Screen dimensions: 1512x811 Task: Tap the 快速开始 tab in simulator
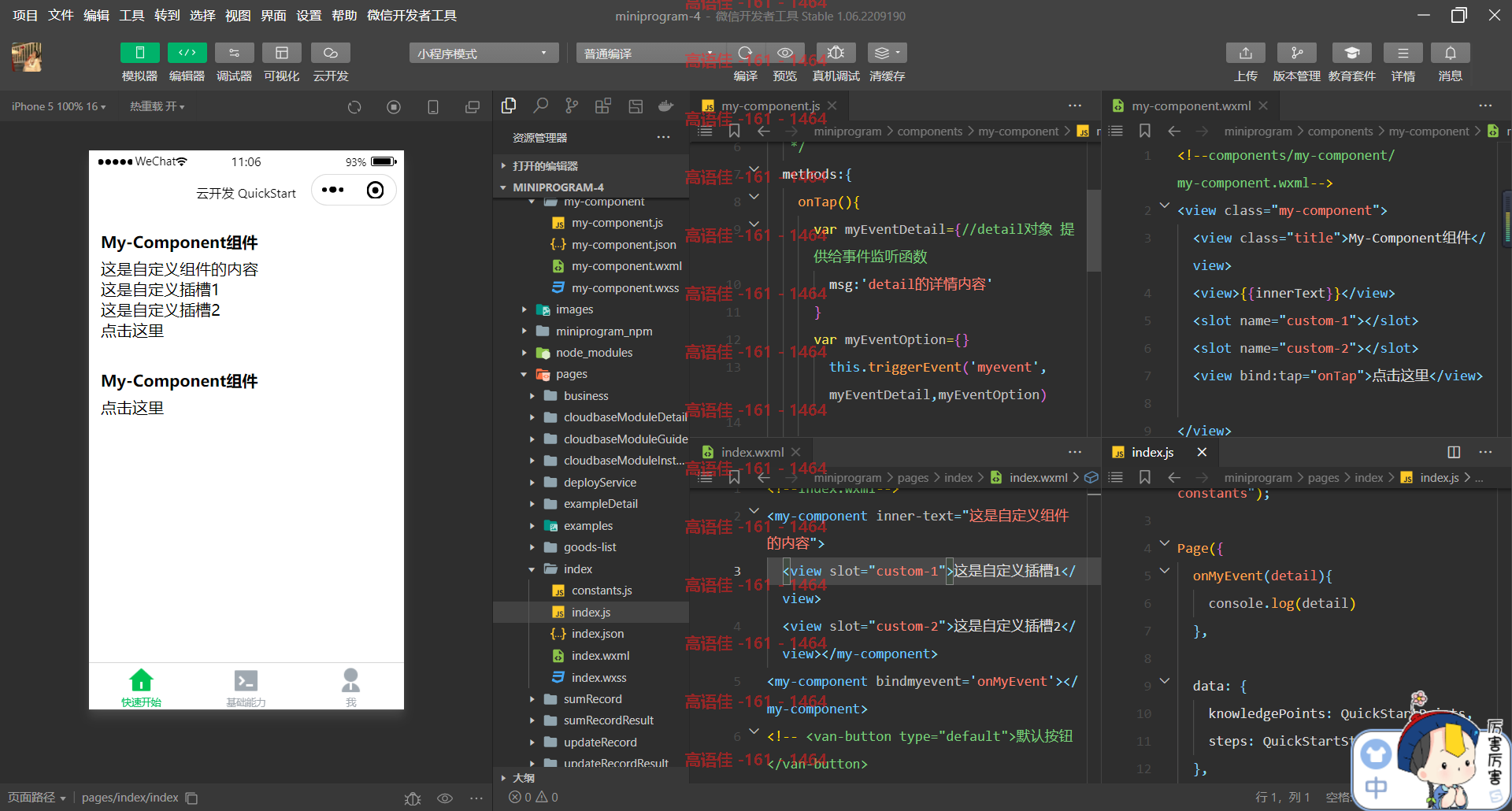141,687
